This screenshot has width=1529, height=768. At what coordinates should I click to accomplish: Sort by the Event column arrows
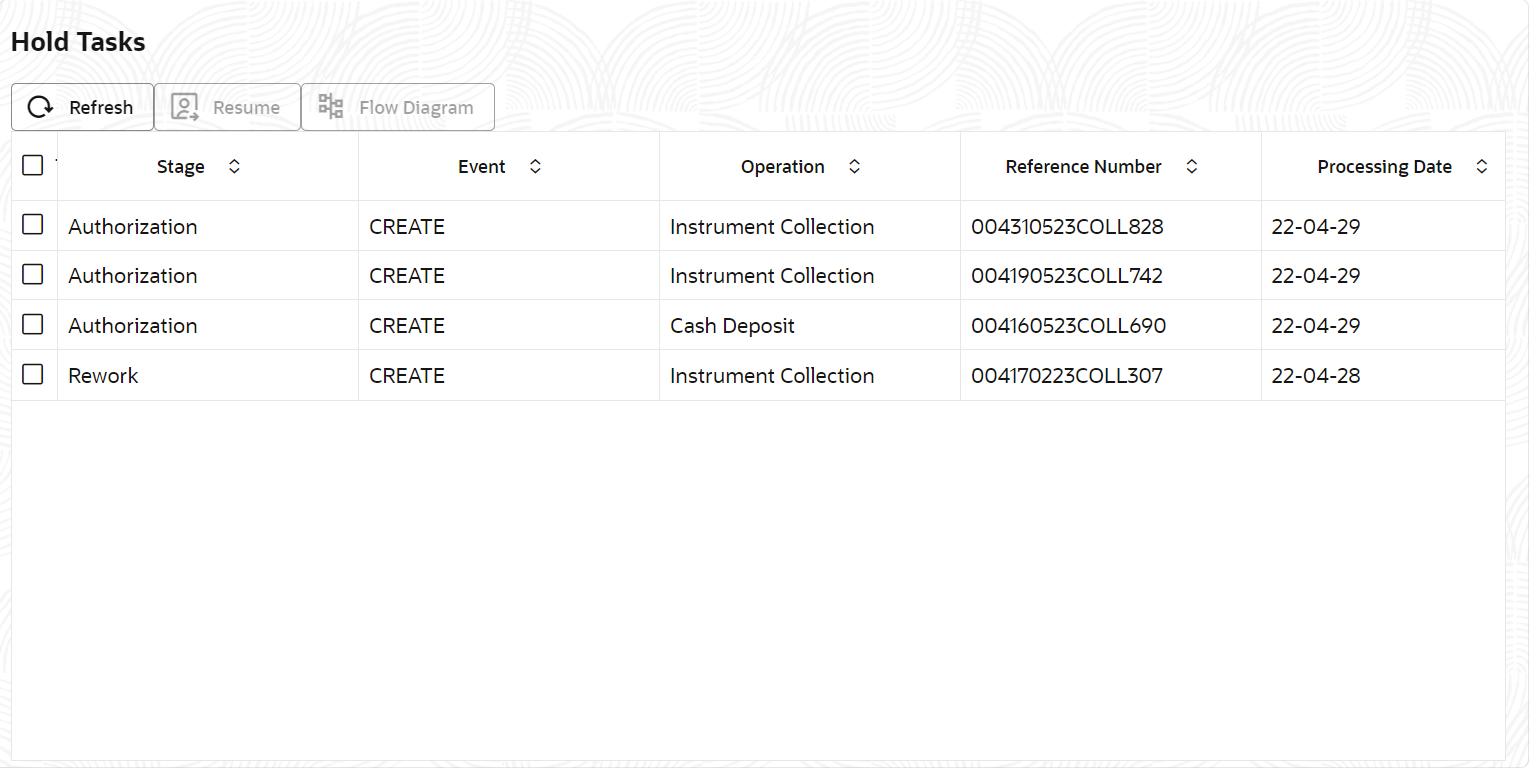535,167
